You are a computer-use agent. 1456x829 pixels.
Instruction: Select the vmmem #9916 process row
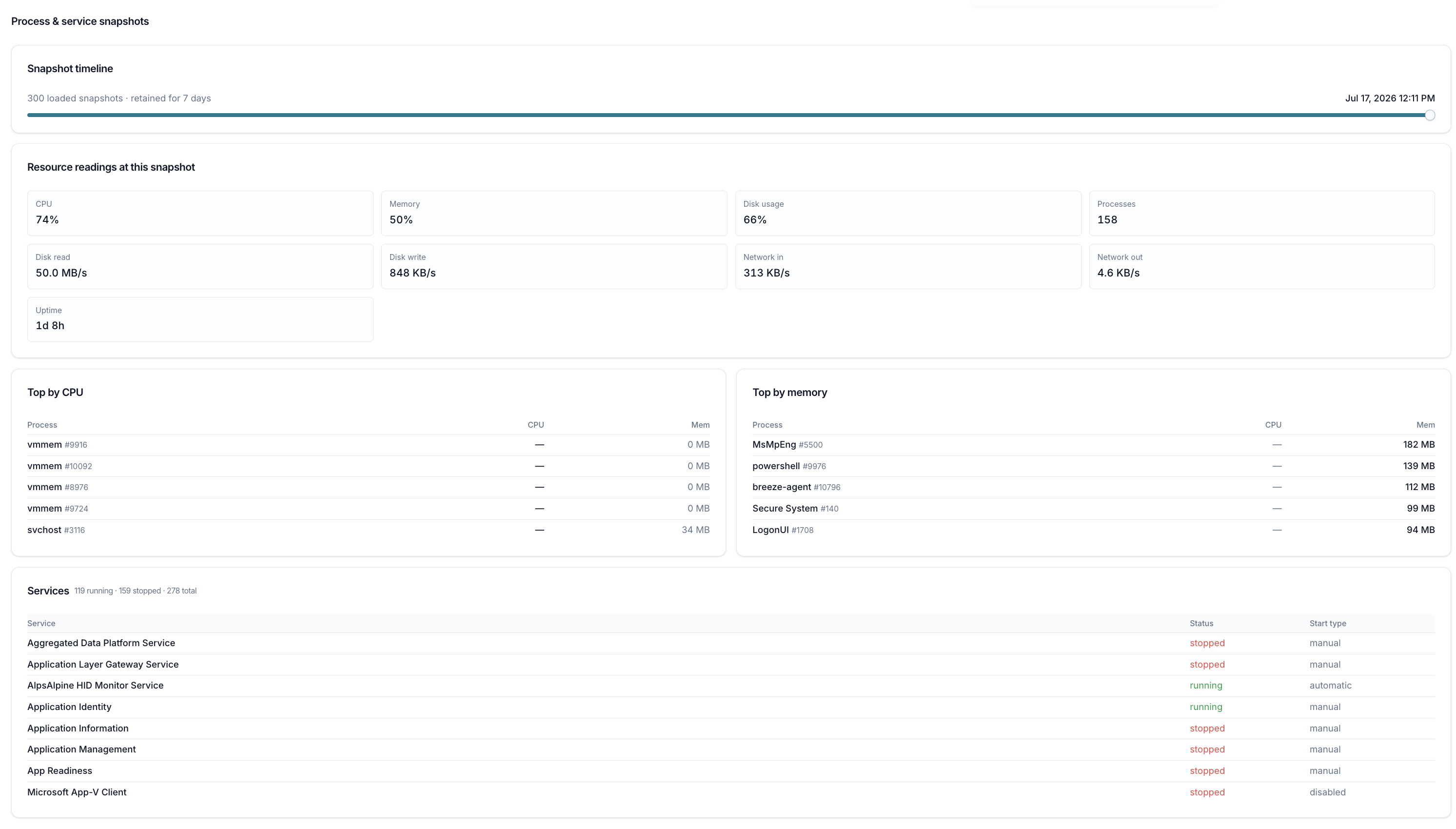368,445
